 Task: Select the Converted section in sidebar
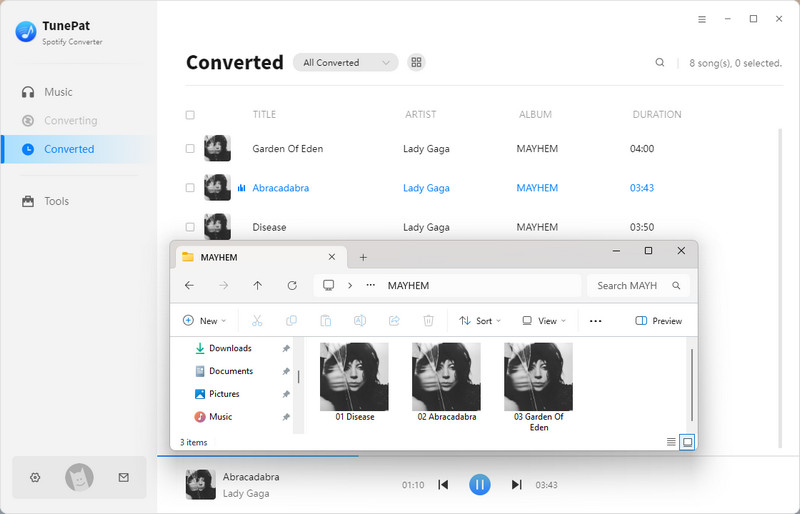[79, 149]
